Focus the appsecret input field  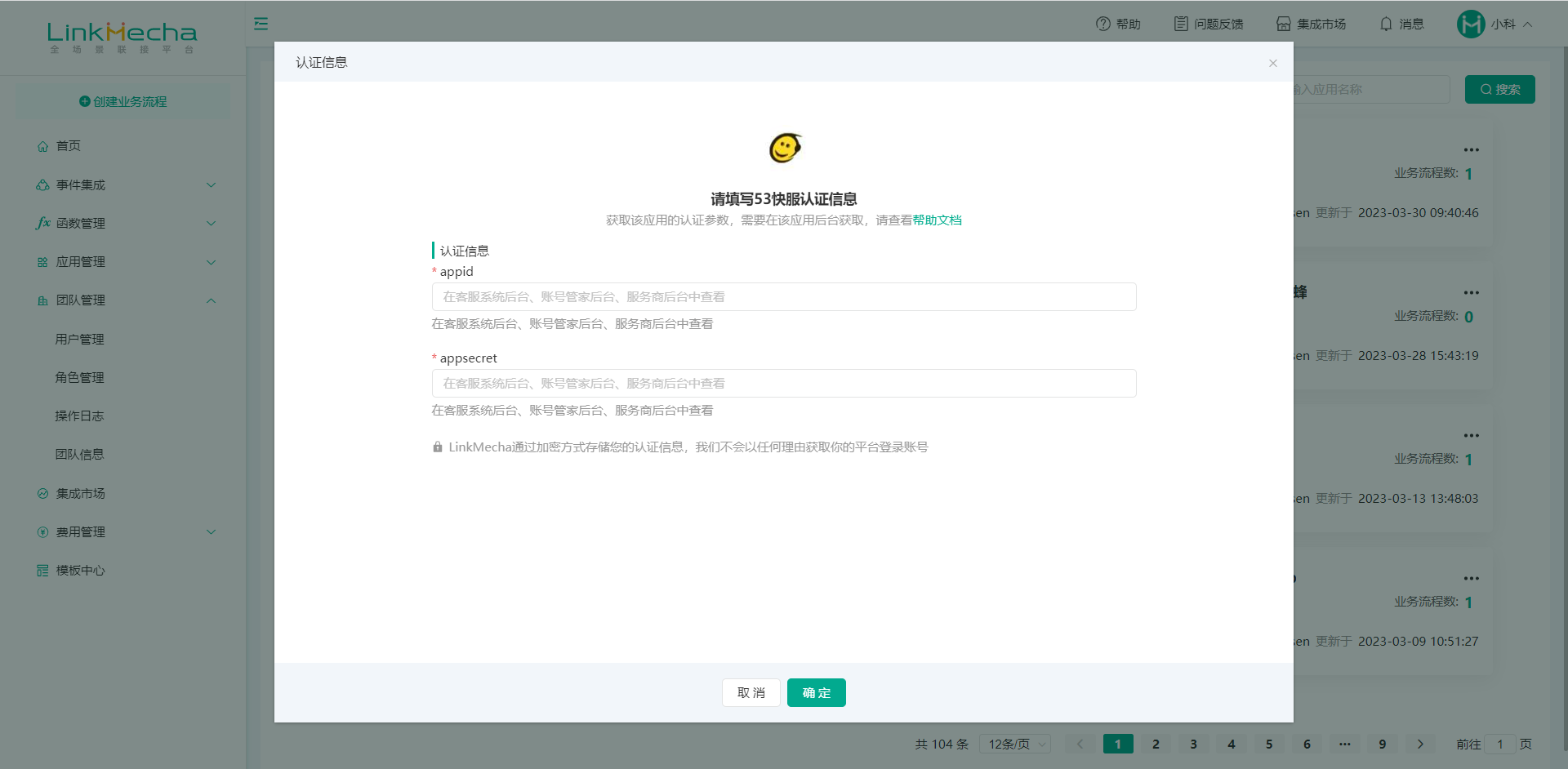(x=784, y=384)
